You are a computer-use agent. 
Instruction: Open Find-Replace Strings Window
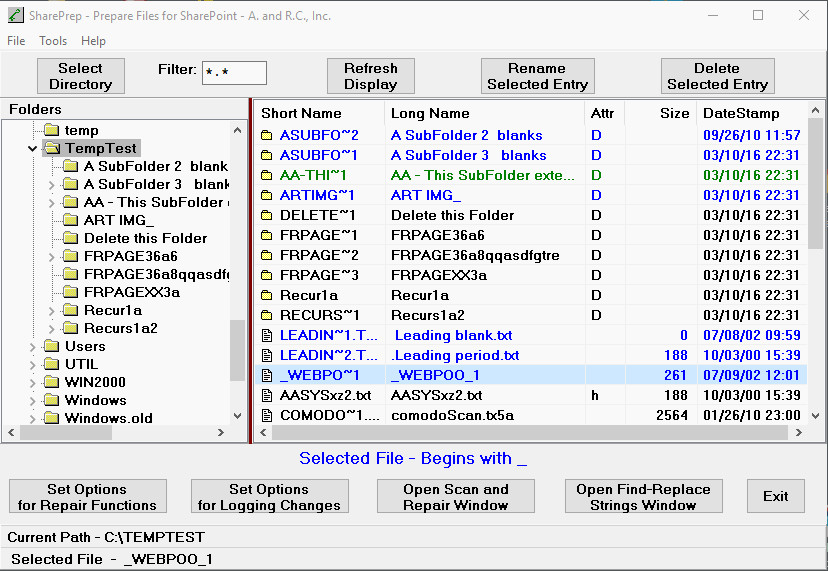coord(644,497)
